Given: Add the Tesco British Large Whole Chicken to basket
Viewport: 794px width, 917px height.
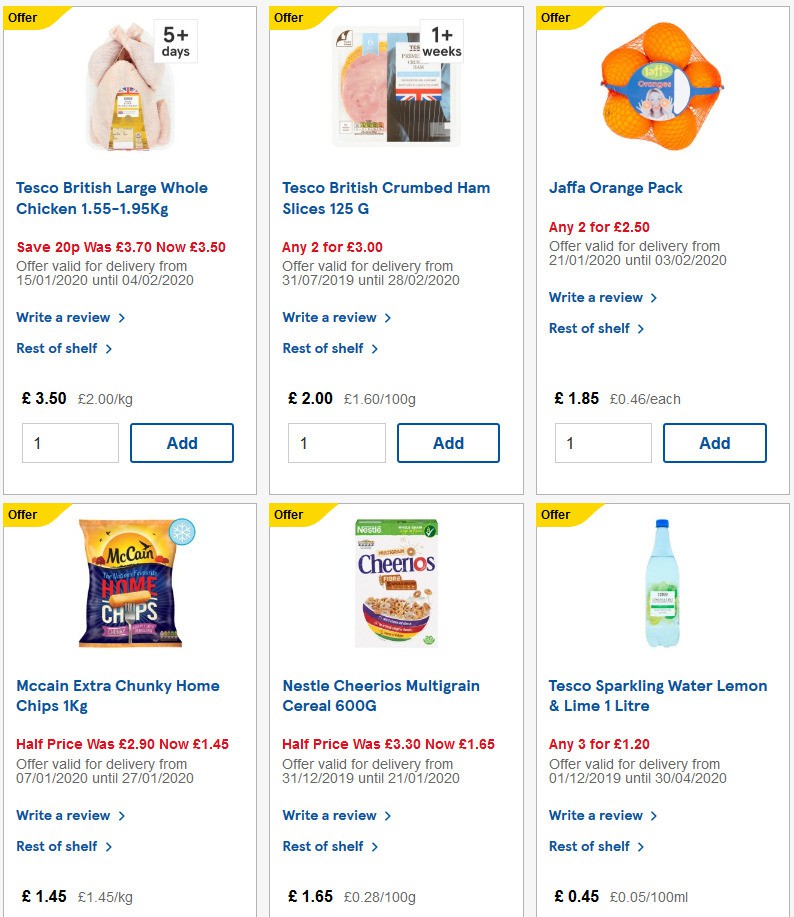Looking at the screenshot, I should (x=182, y=442).
